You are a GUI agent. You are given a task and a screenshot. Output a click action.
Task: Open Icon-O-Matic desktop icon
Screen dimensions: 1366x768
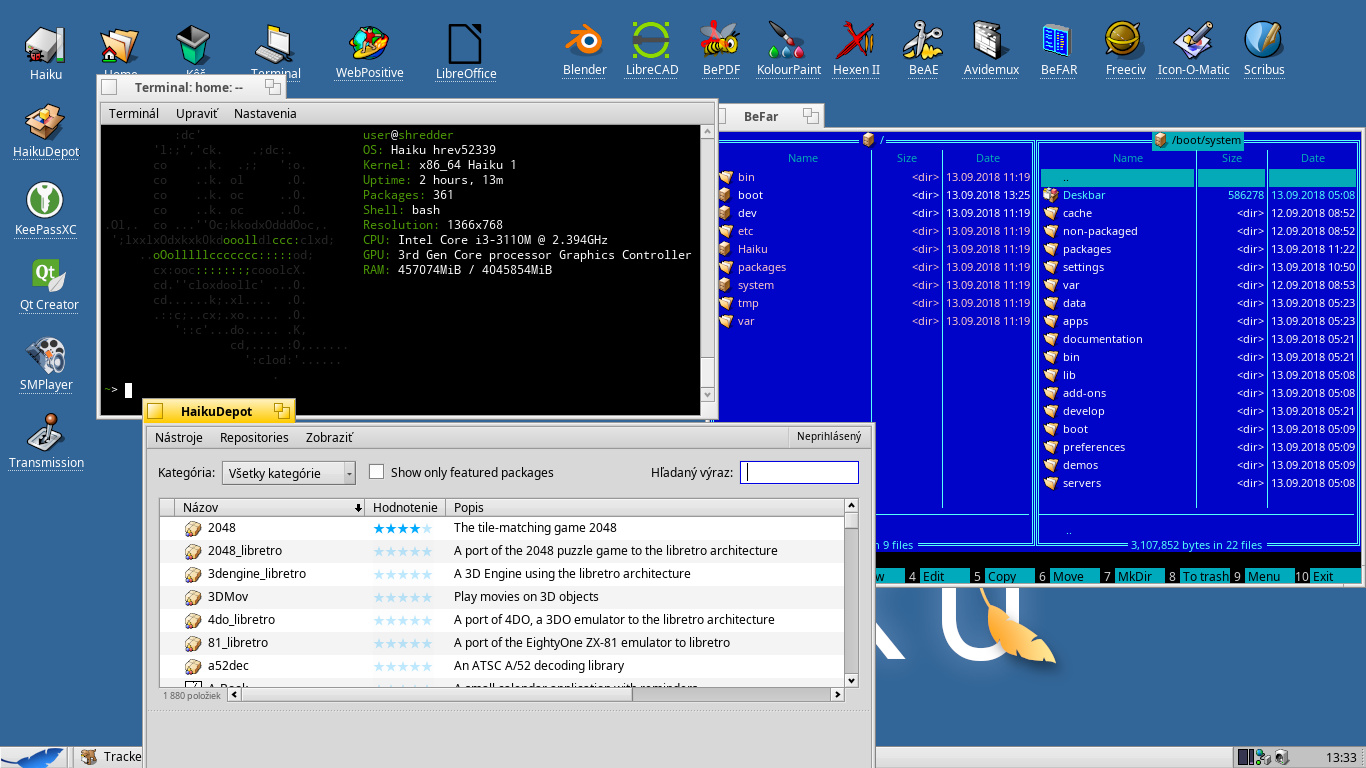coord(1193,40)
